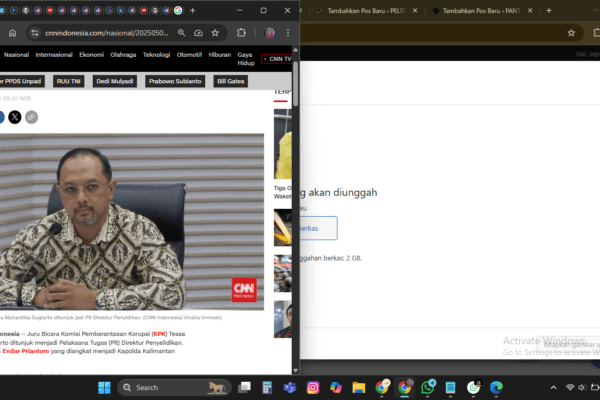Switch to 'Tambahkan Pos Baru ‹ PELITA' tab

point(366,11)
